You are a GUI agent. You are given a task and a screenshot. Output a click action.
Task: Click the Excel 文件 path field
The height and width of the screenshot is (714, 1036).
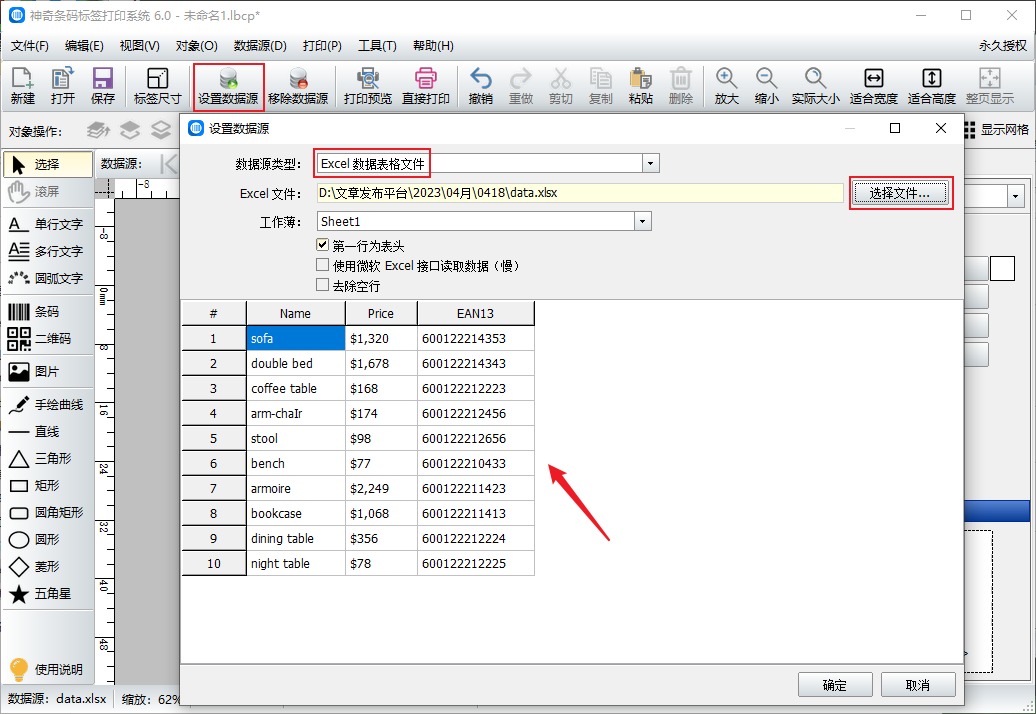(580, 193)
